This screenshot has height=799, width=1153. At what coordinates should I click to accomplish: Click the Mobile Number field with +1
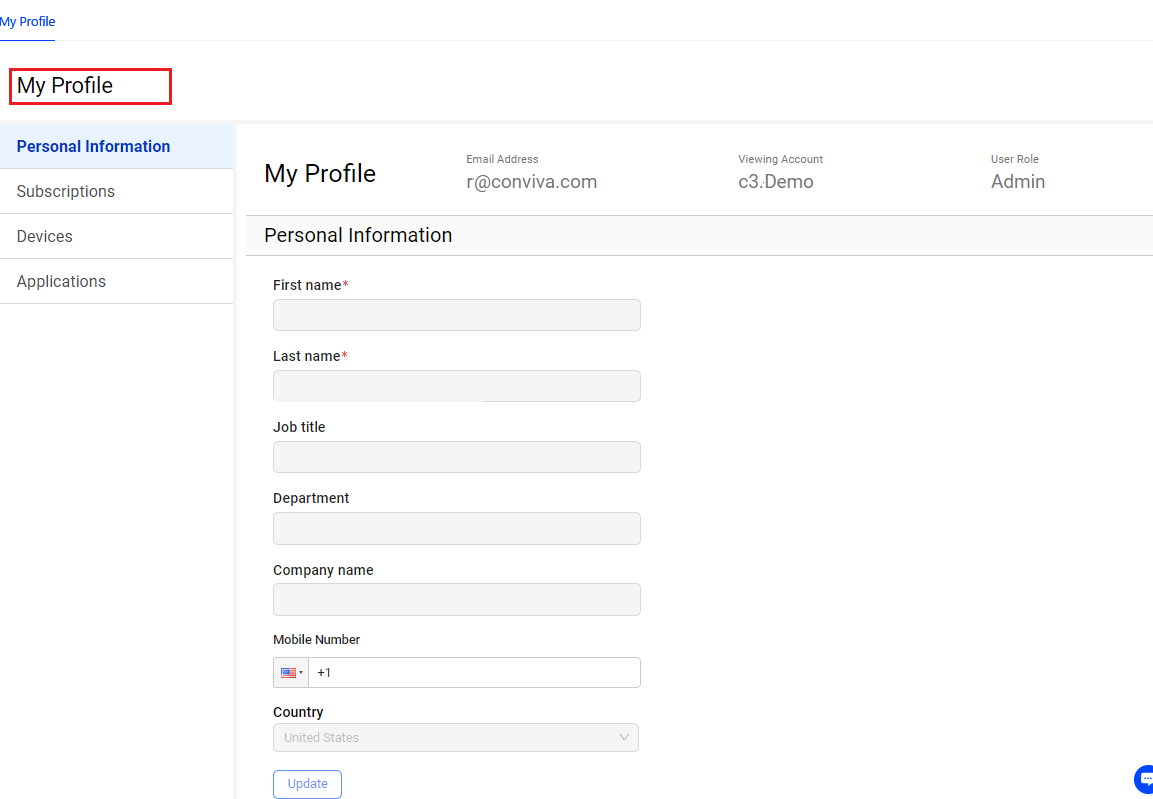[474, 673]
